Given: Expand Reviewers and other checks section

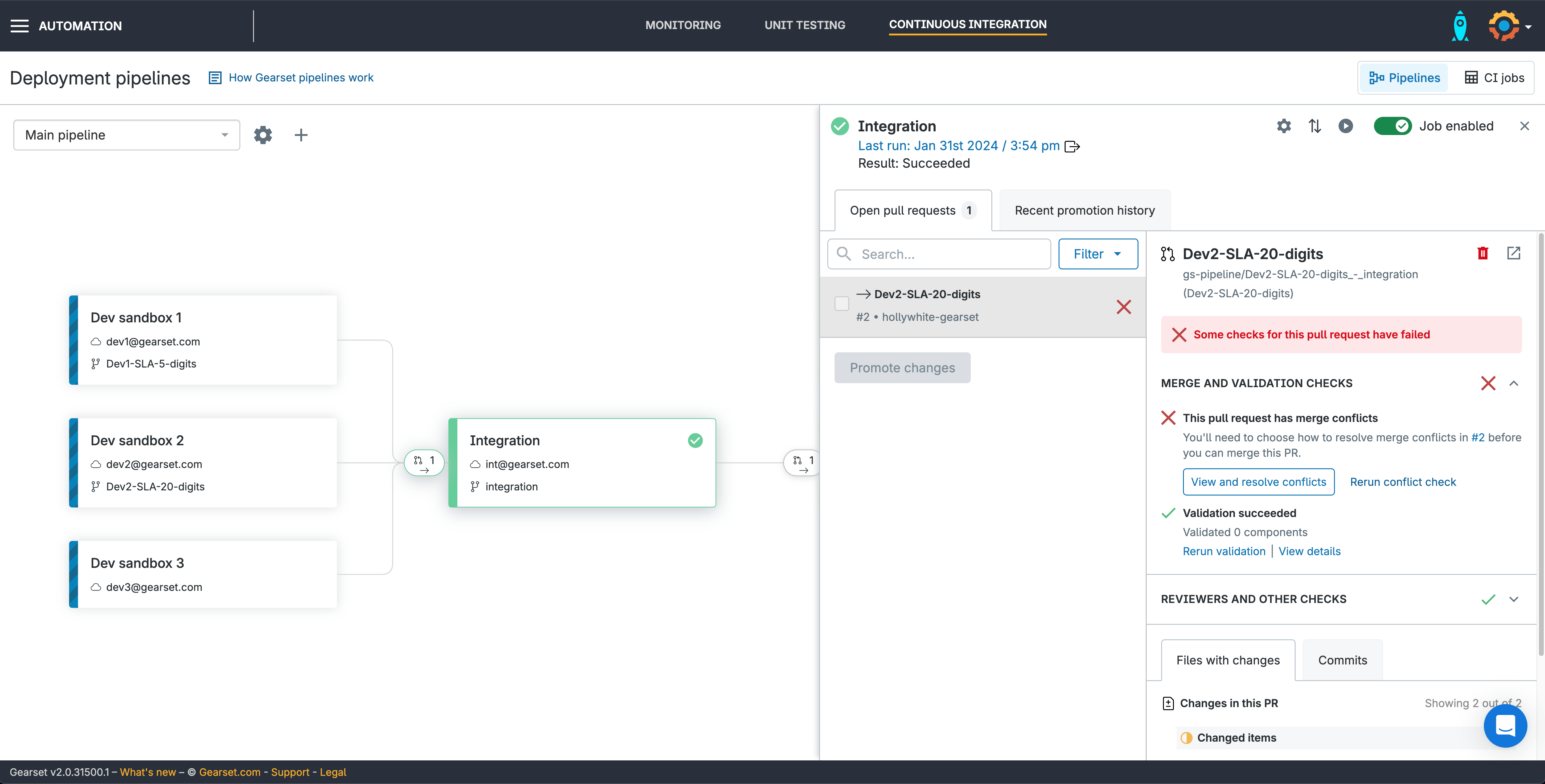Looking at the screenshot, I should [x=1513, y=599].
